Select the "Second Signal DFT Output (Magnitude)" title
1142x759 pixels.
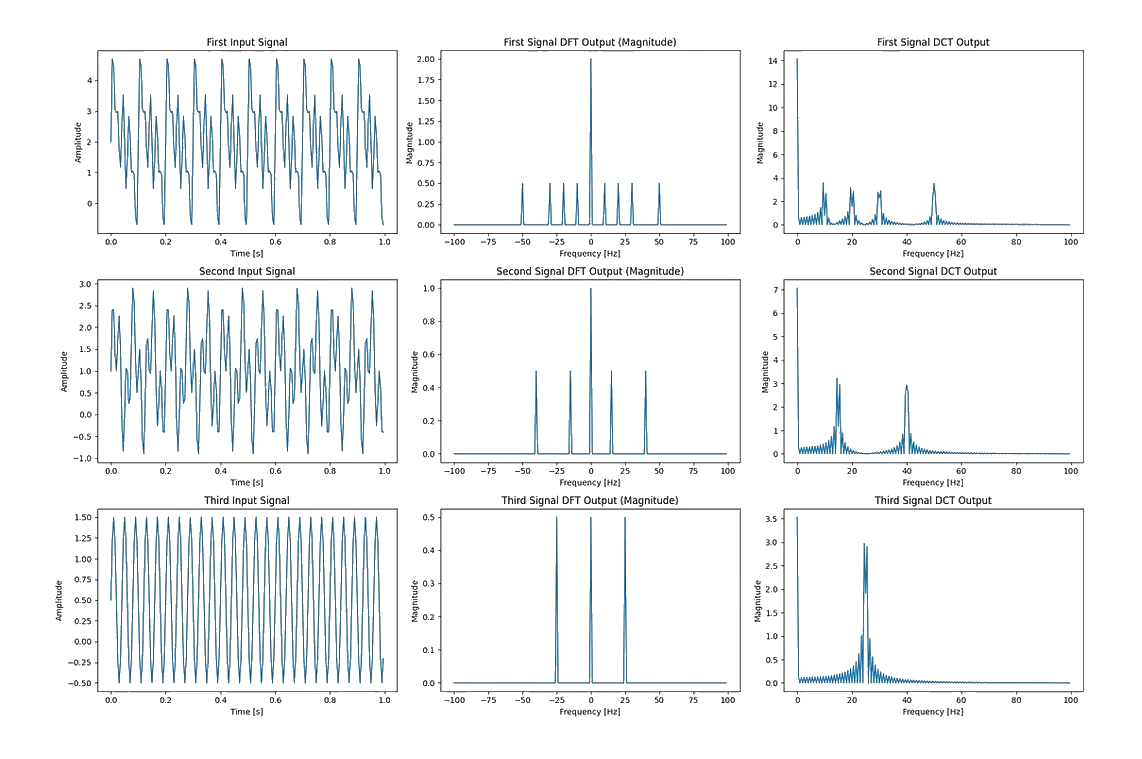[x=591, y=271]
